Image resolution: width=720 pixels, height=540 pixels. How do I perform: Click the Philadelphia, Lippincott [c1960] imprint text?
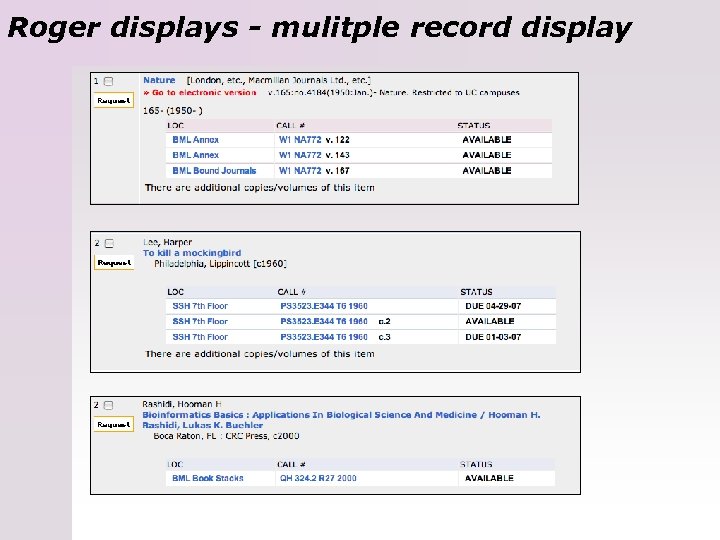(220, 264)
